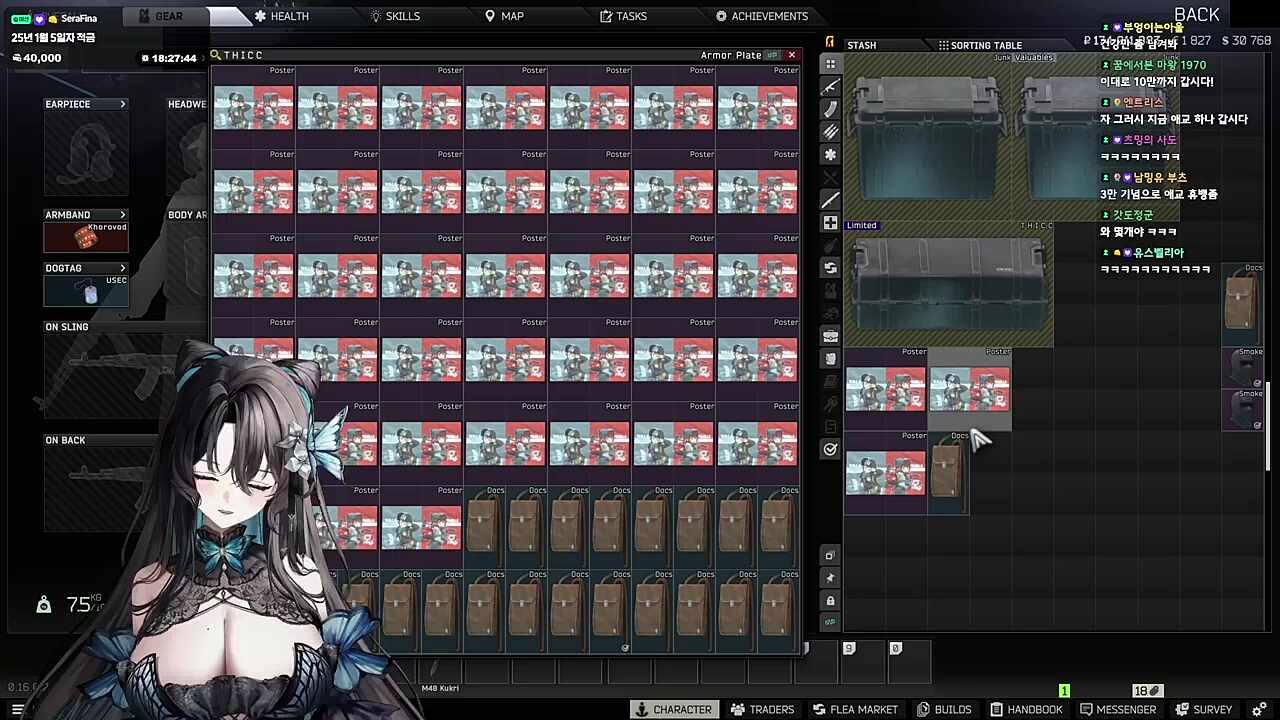Select the first Junk box in stash

click(928, 137)
